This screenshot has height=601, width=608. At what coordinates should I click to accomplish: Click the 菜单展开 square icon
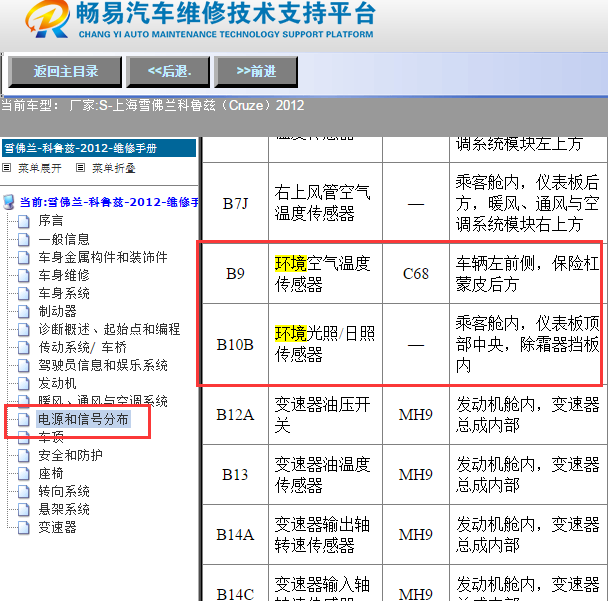click(x=6, y=168)
